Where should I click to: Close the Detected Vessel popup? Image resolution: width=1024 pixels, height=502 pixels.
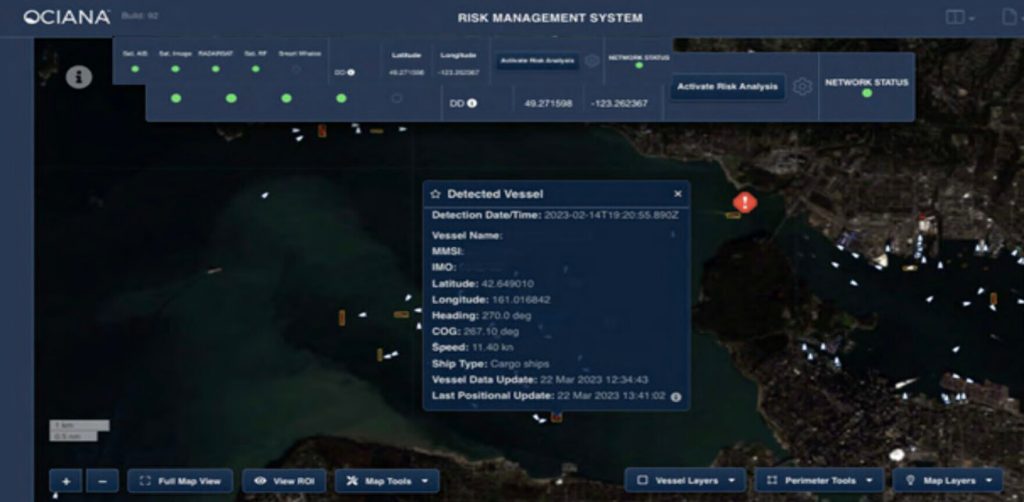pyautogui.click(x=677, y=194)
